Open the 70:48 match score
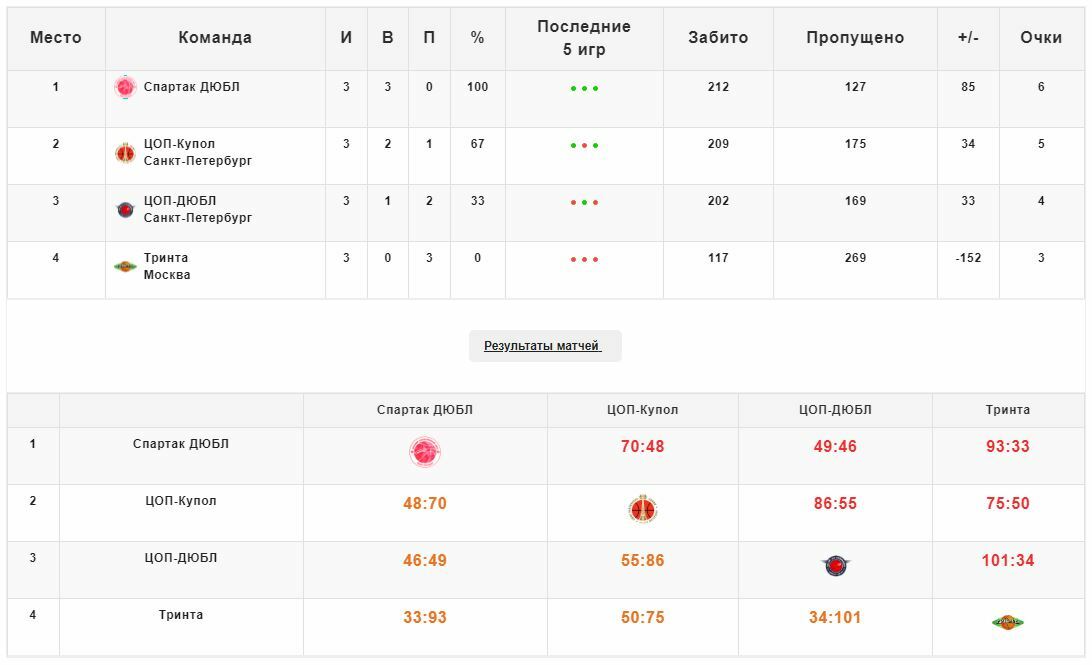Viewport: 1092px width, 665px height. point(643,446)
